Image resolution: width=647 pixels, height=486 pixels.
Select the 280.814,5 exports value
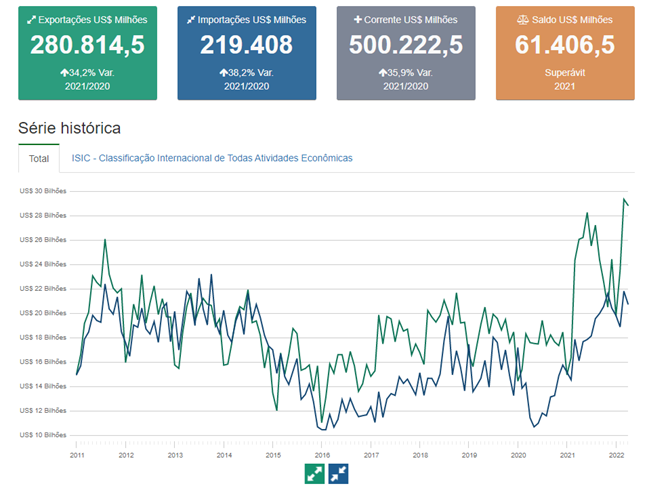[x=87, y=45]
